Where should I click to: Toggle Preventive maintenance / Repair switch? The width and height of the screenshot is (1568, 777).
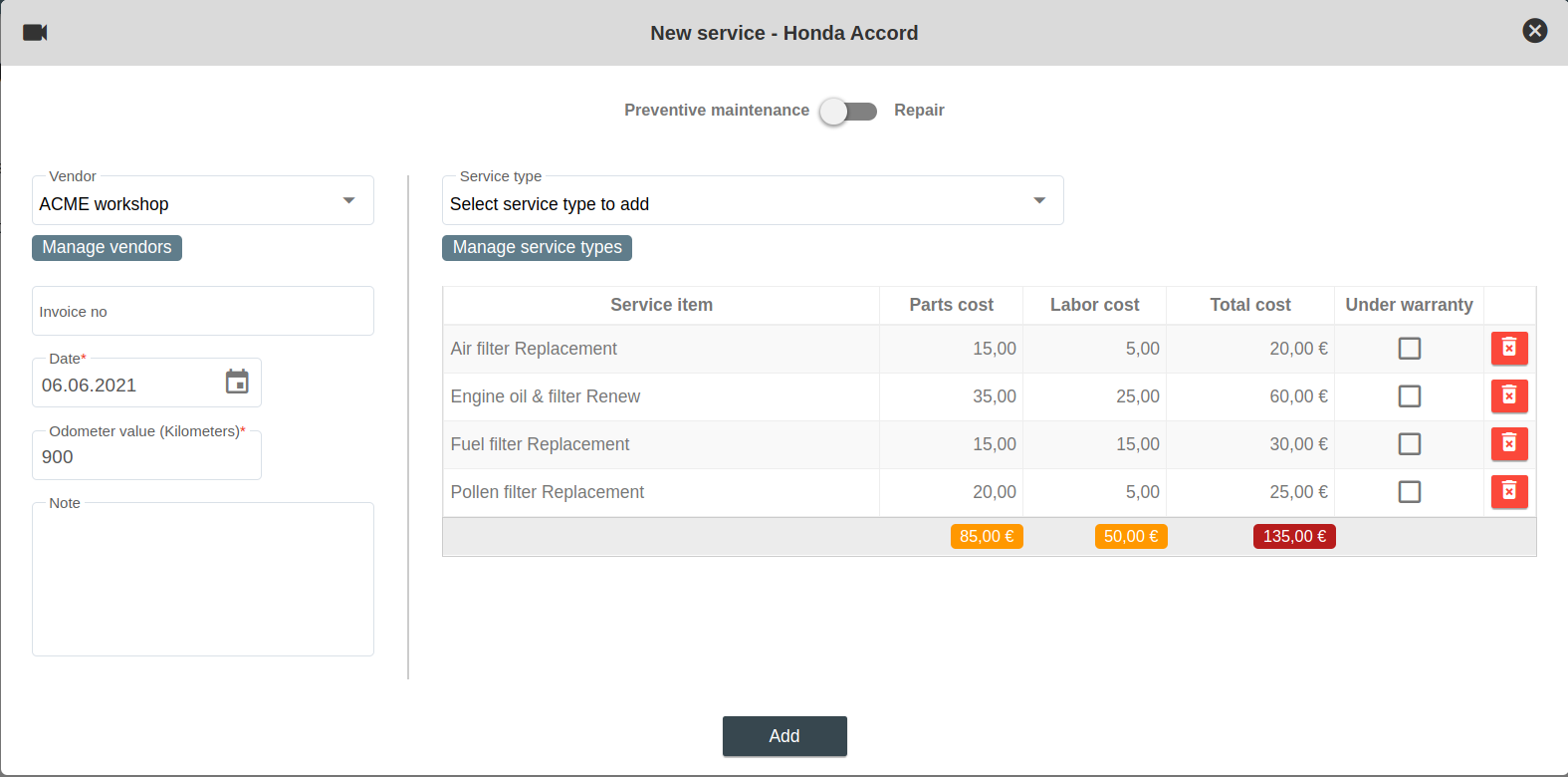click(848, 111)
